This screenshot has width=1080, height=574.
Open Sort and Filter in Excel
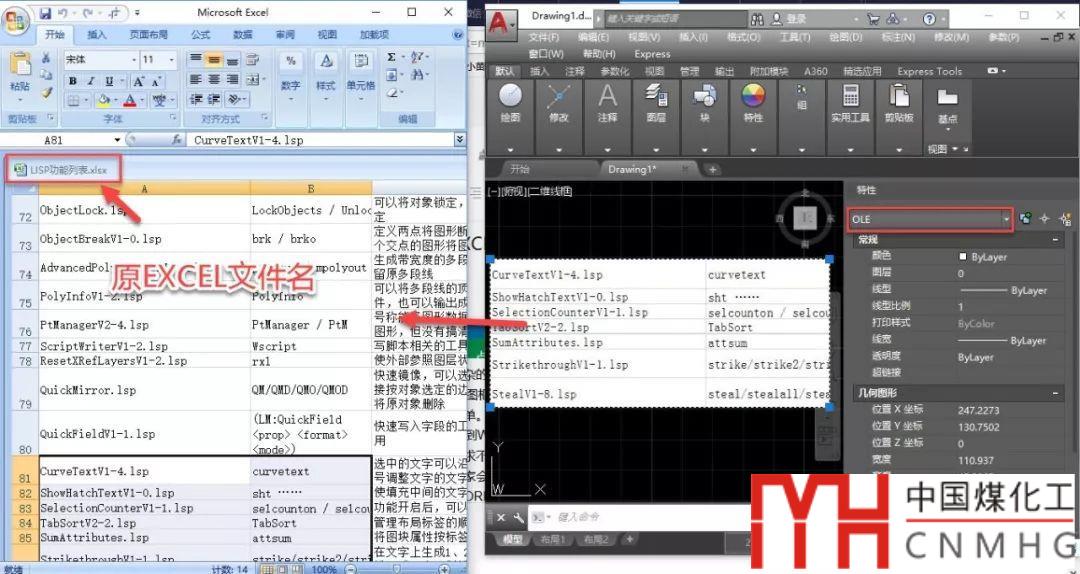click(x=417, y=58)
